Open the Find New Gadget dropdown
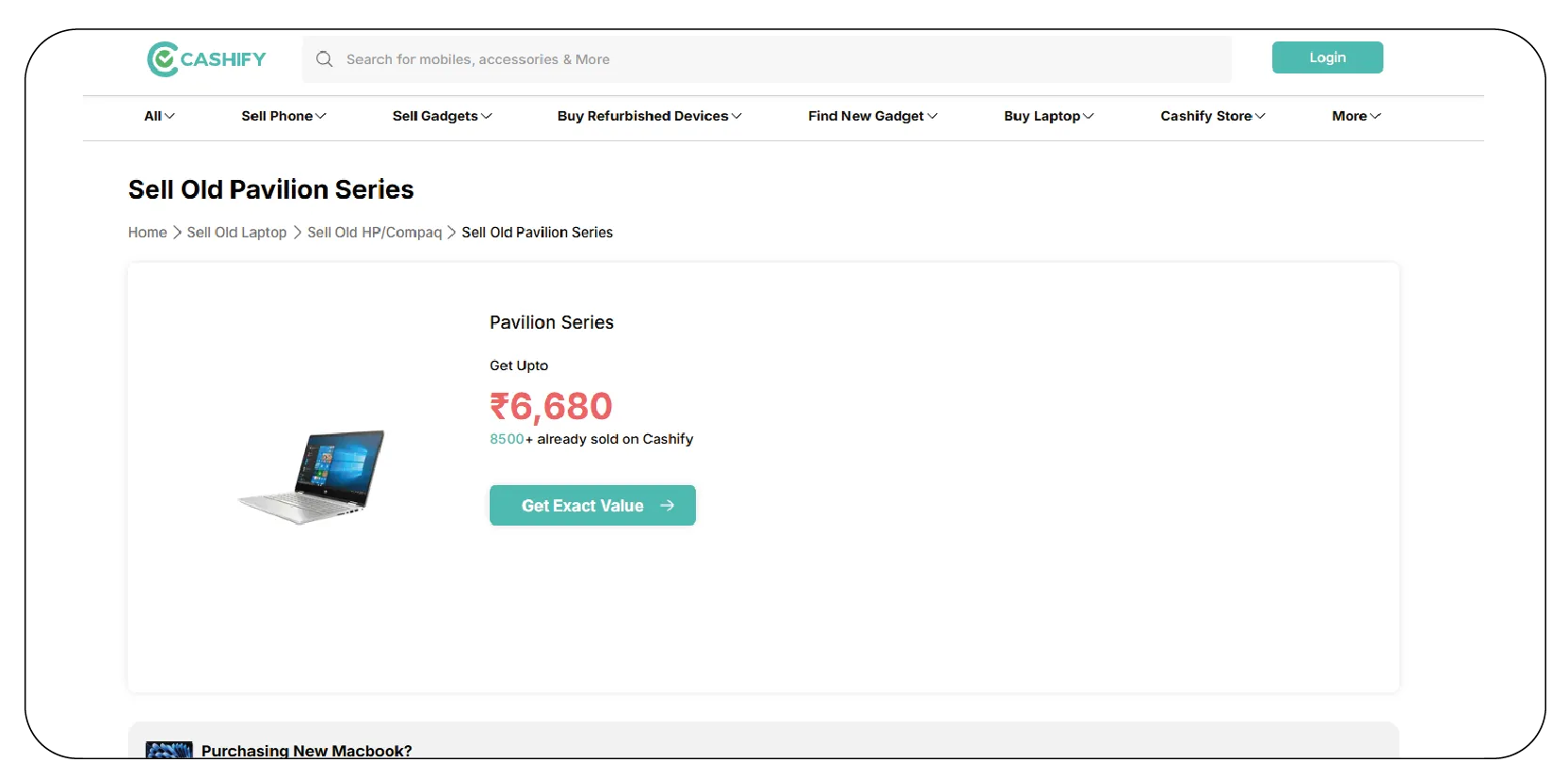Viewport: 1568px width, 779px height. click(871, 116)
